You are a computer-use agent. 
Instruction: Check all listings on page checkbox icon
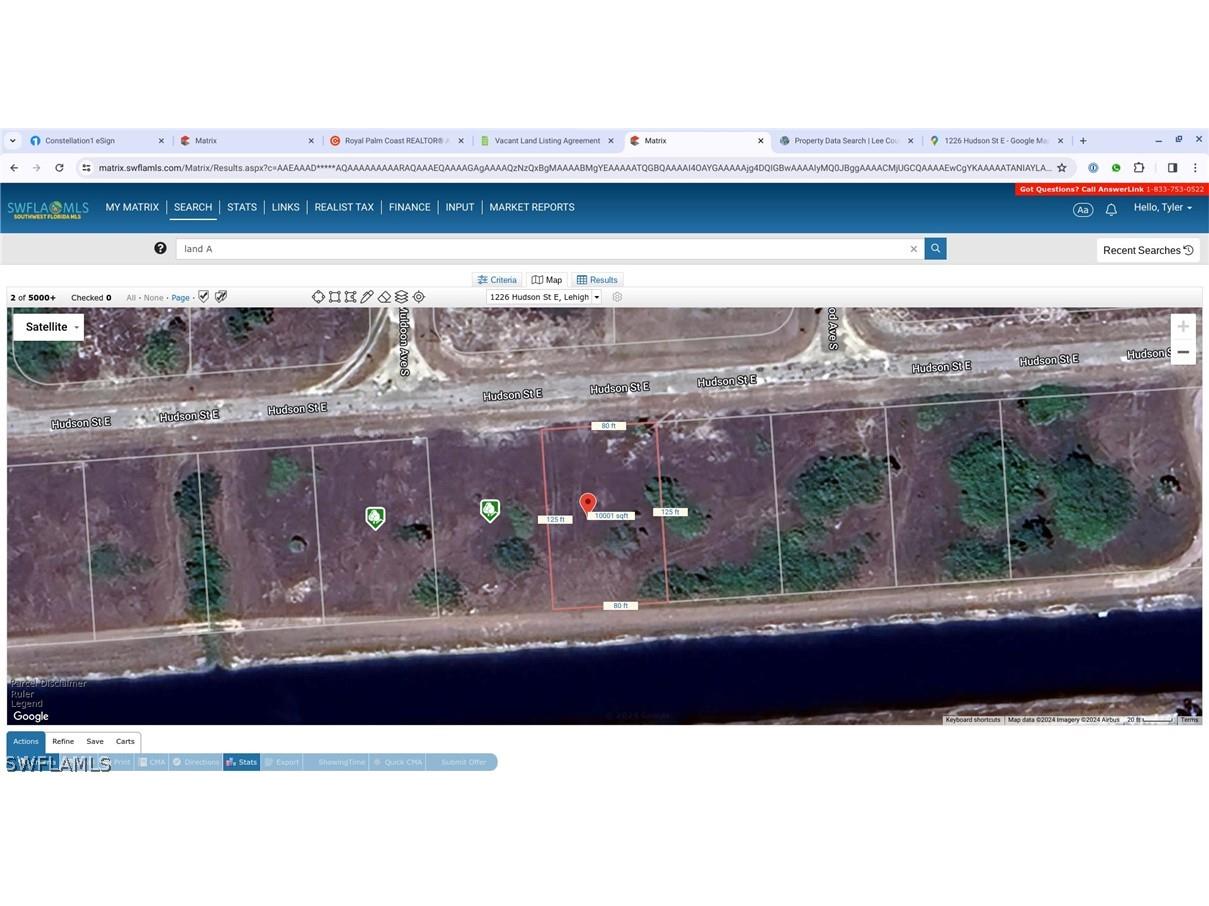click(x=204, y=297)
